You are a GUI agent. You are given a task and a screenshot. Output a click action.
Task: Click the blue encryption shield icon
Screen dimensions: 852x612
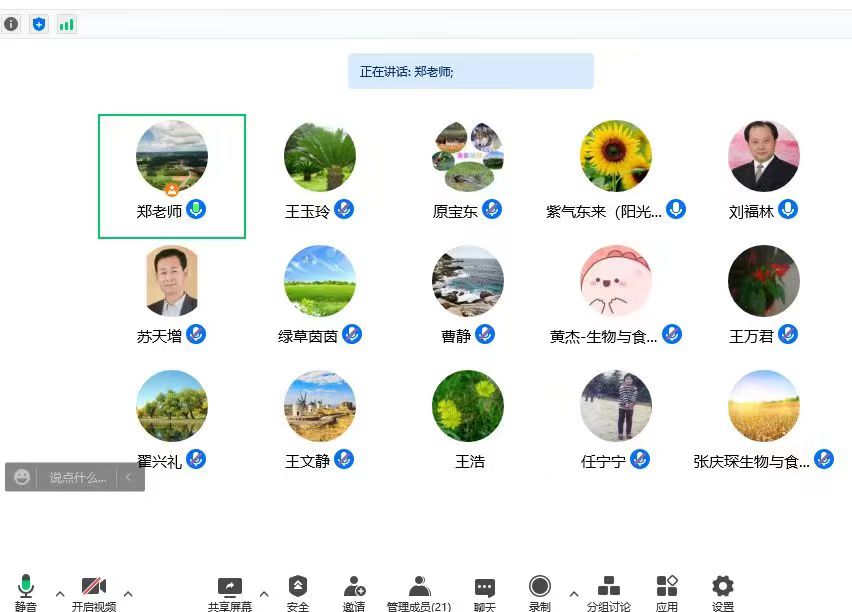click(39, 24)
